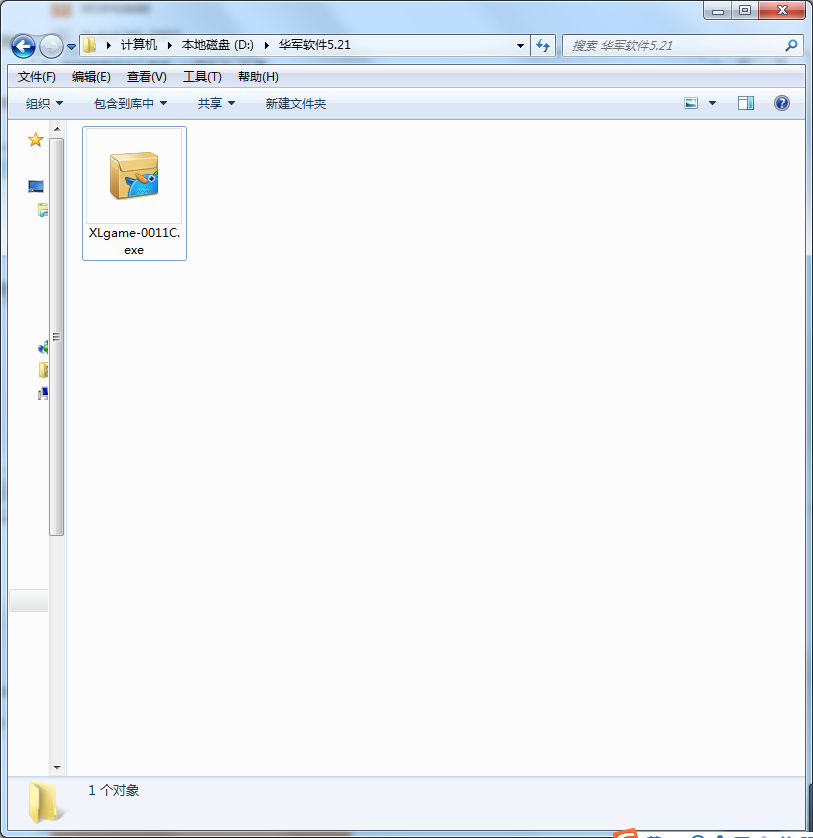The image size is (813, 838).
Task: Open the 编辑(E) menu
Action: coord(91,77)
